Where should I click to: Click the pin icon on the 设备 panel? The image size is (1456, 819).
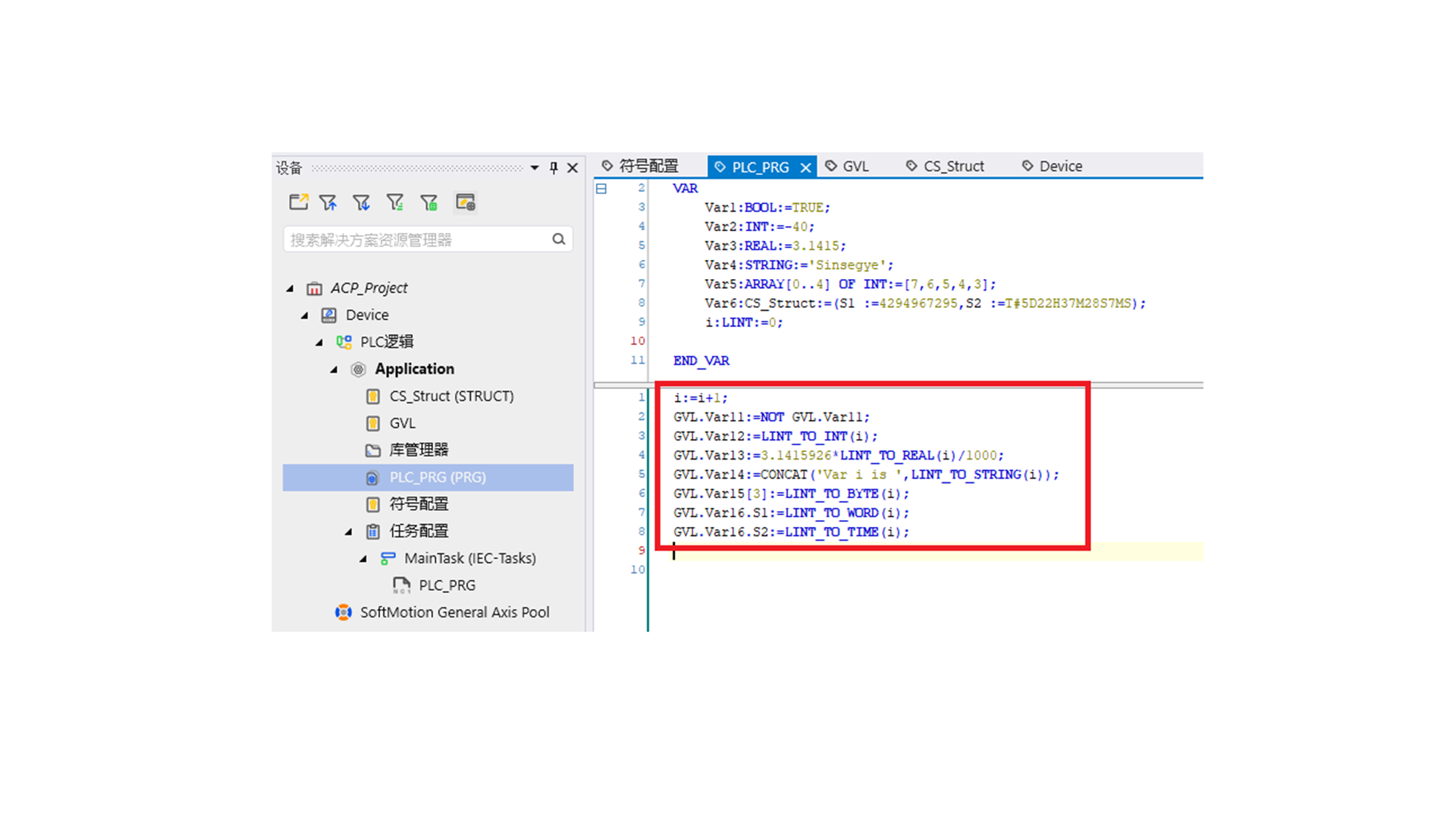pos(554,168)
